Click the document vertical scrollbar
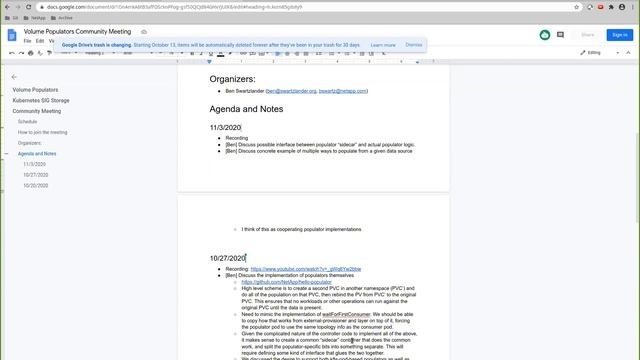This screenshot has height=360, width=640. coord(638,178)
